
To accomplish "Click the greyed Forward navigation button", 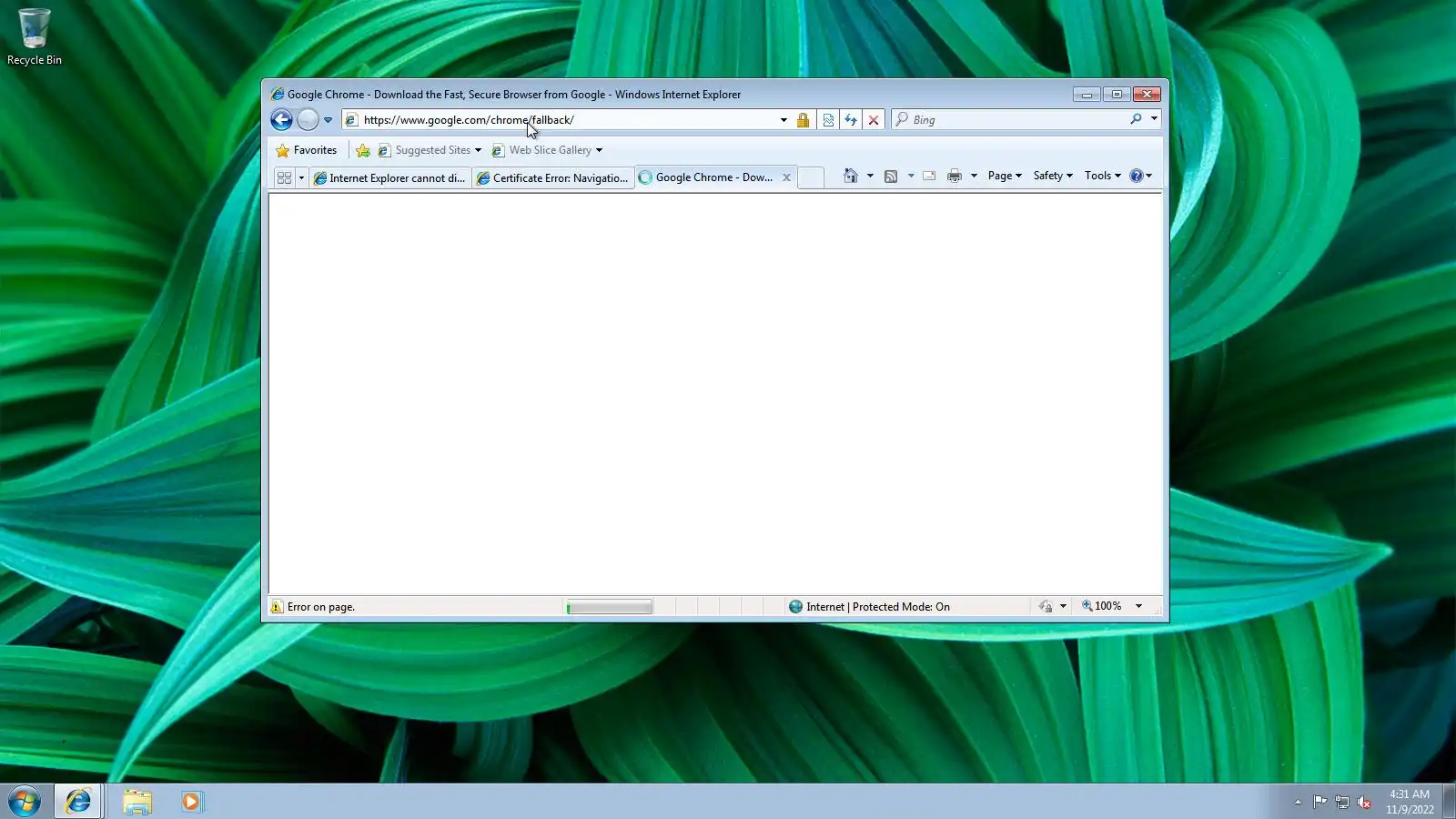I will tap(308, 119).
